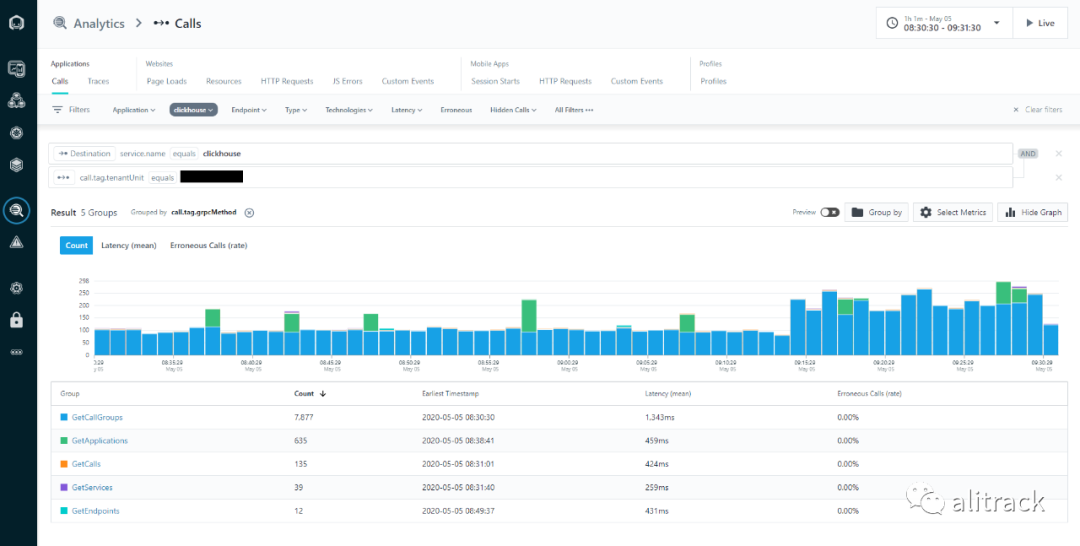Open the Latency filter dropdown
Screen dimensions: 1080x546
(406, 109)
